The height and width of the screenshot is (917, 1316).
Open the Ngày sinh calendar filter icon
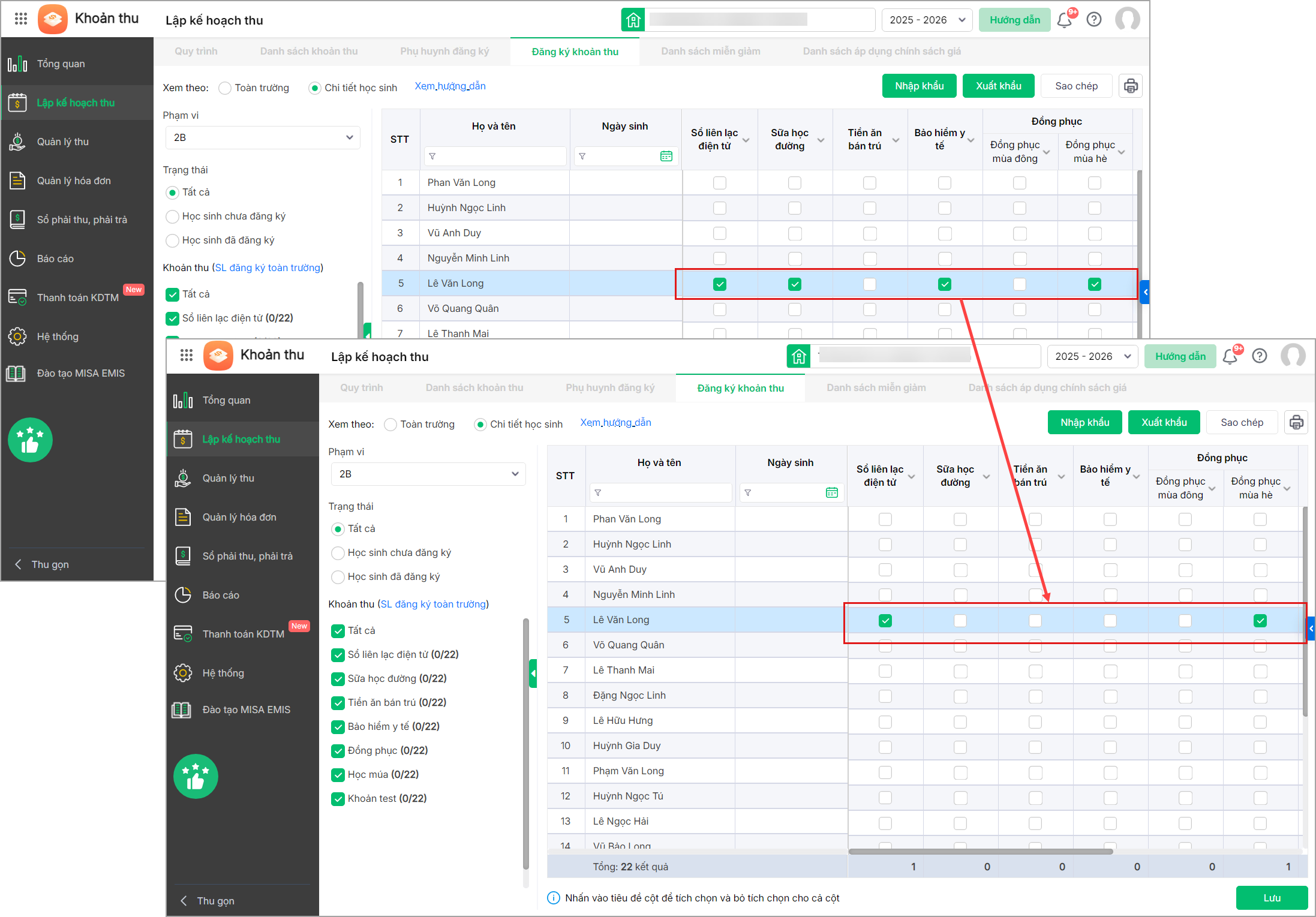click(831, 492)
